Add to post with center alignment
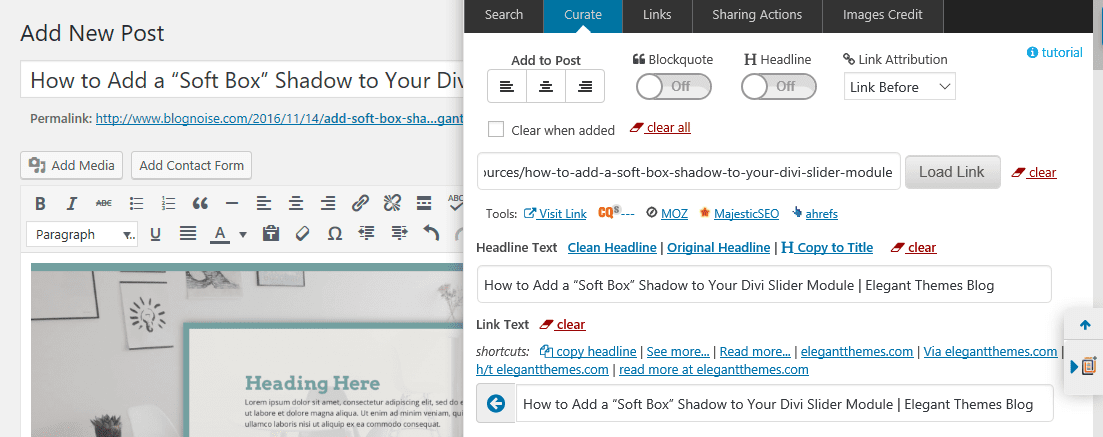 click(x=546, y=87)
